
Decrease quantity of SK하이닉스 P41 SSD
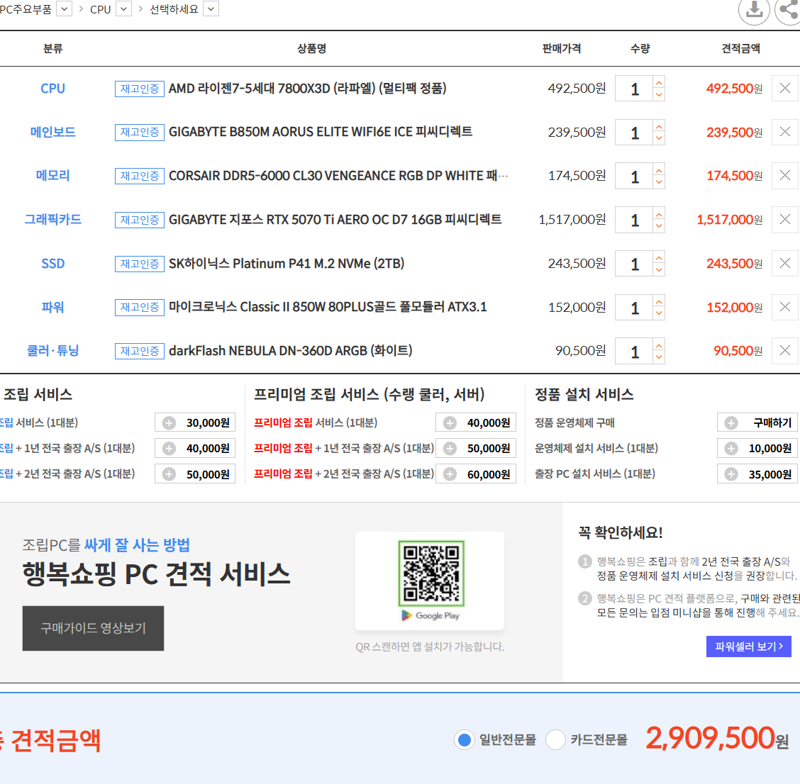(x=659, y=270)
